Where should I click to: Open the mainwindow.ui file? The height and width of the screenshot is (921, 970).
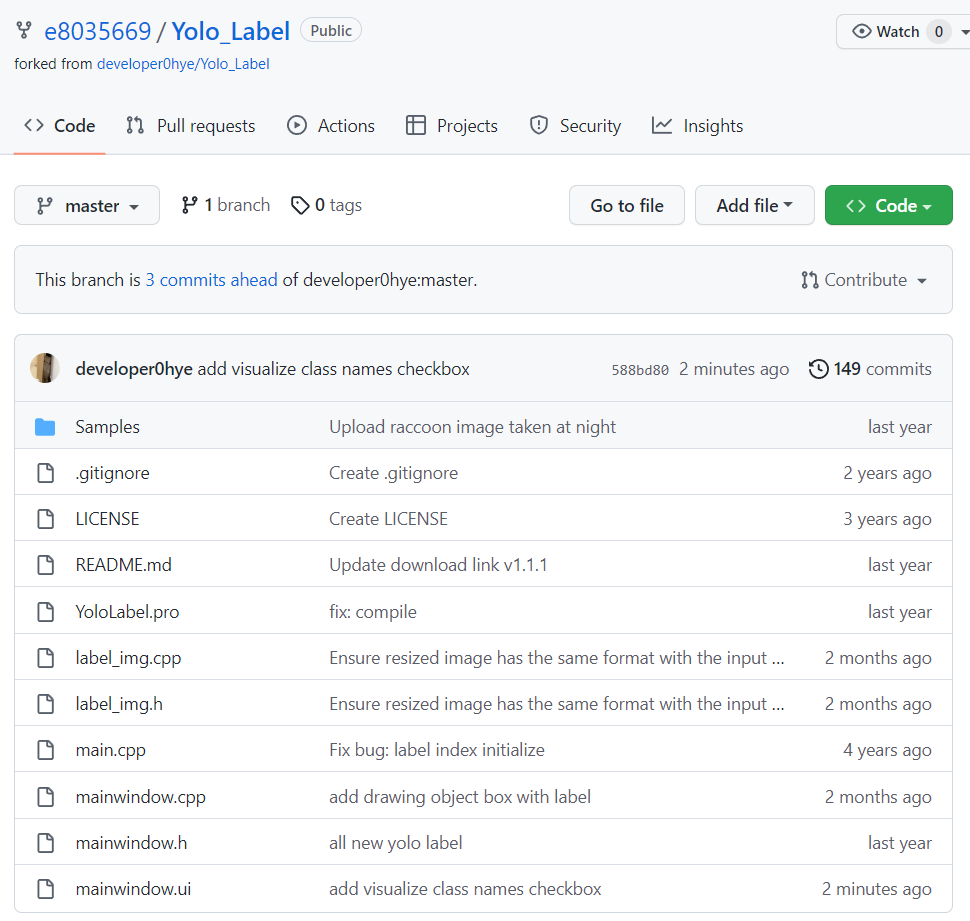click(133, 889)
